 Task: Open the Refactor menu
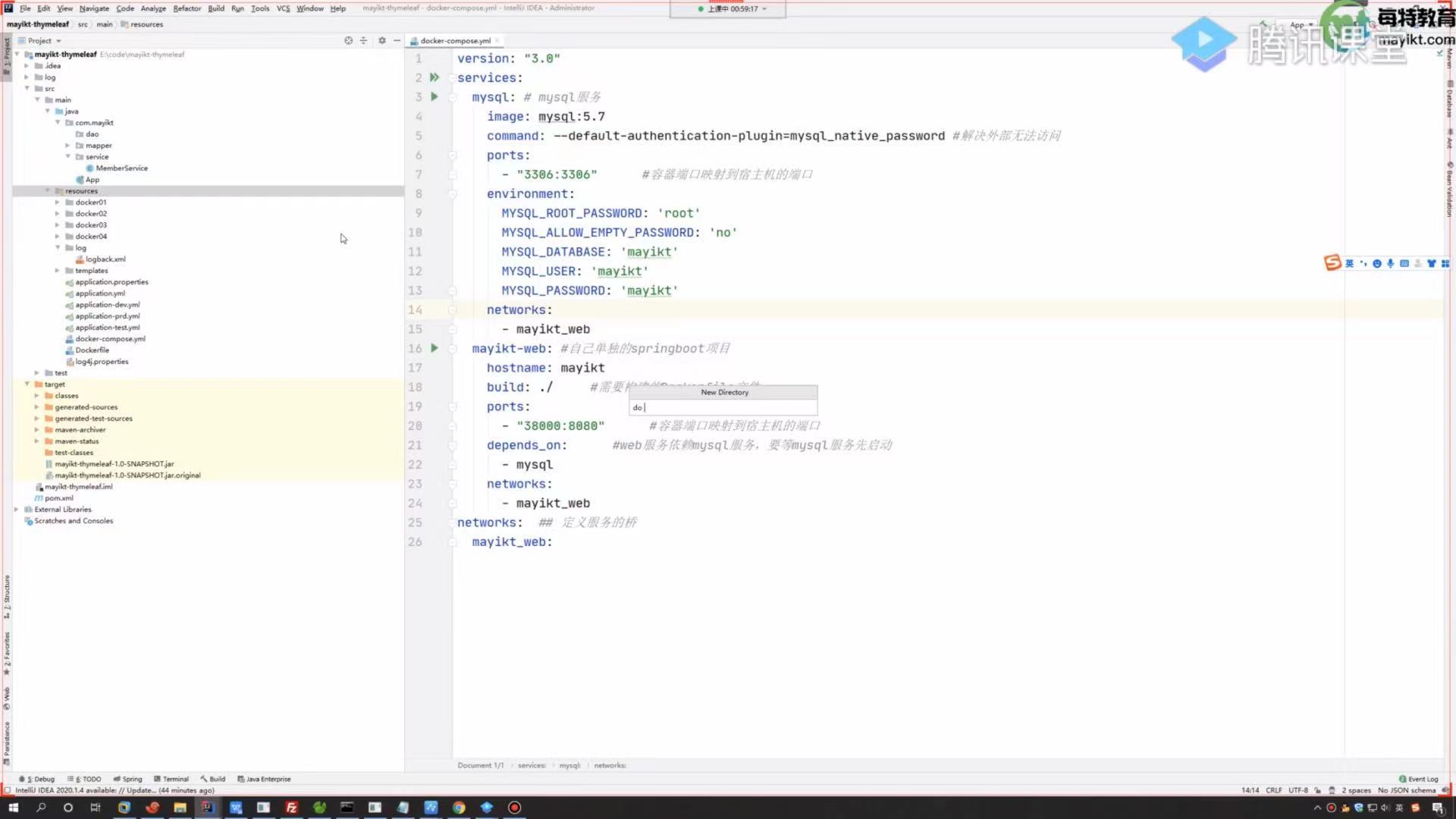click(187, 8)
